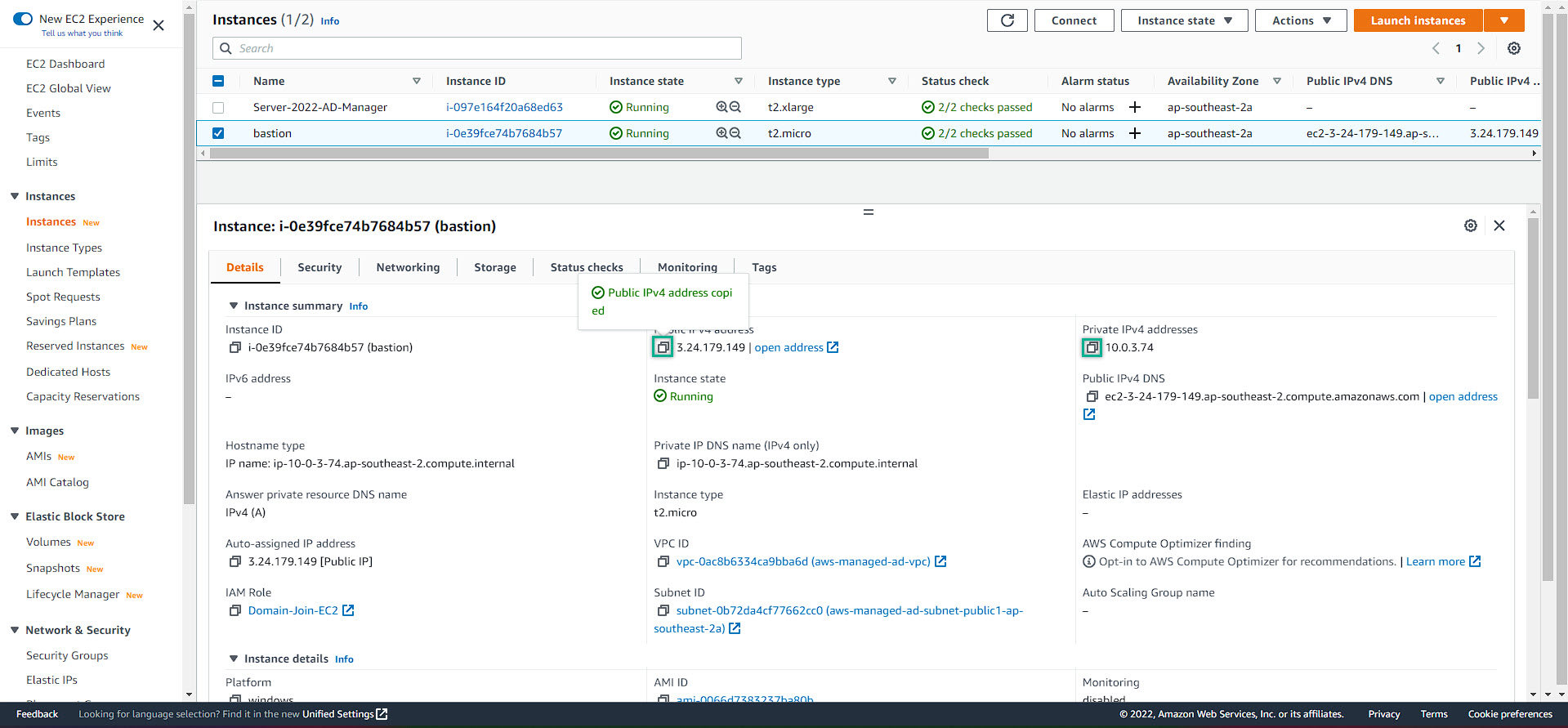Viewport: 1568px width, 728px height.
Task: Open instance ID link i-097e164f20a68ed63
Action: 504,107
